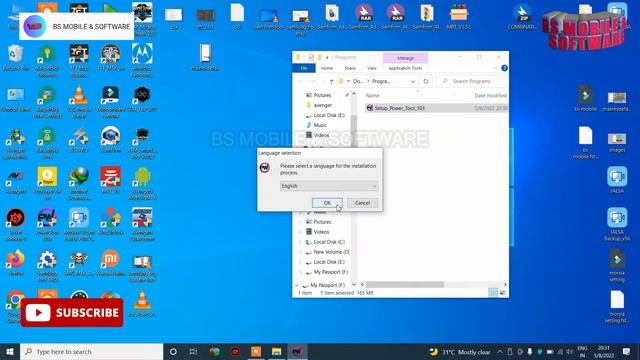This screenshot has width=640, height=360.
Task: Show hidden system tray icons
Action: (500, 351)
